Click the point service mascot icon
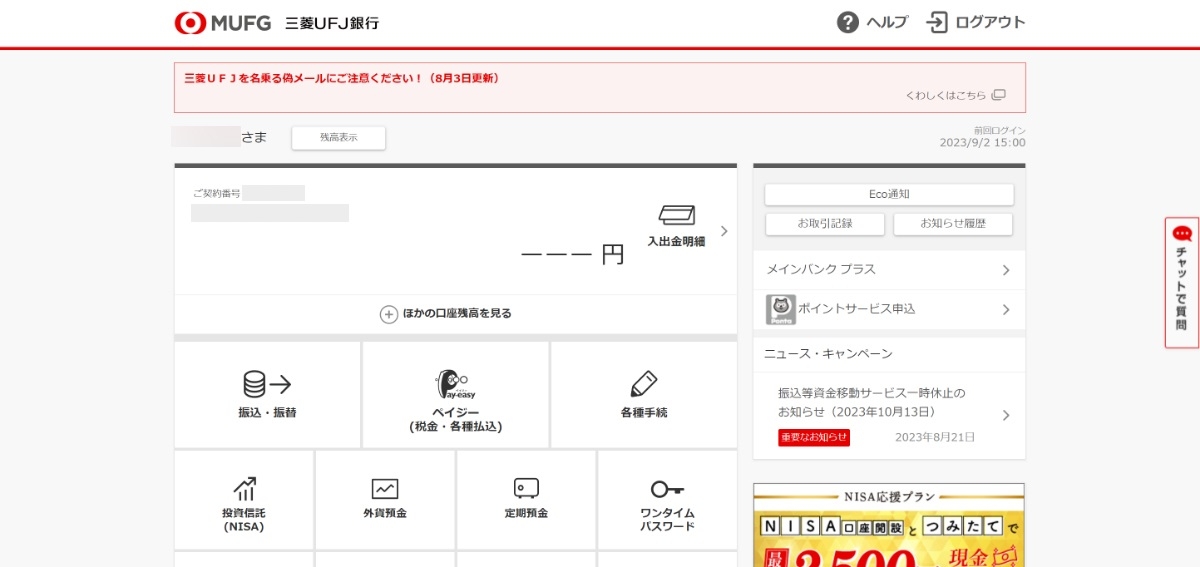This screenshot has width=1200, height=567. 781,310
